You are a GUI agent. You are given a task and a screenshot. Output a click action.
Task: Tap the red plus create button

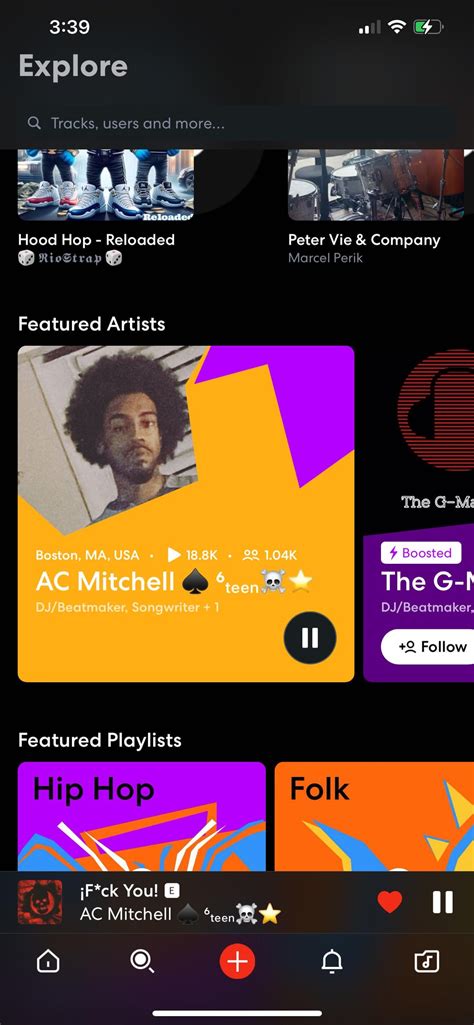[x=237, y=961]
